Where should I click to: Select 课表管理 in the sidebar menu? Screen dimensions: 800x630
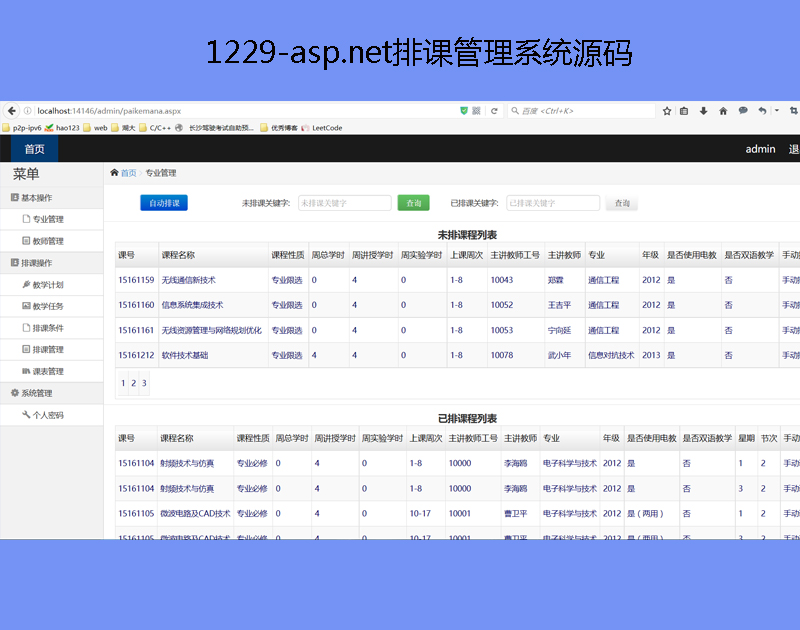click(x=47, y=371)
